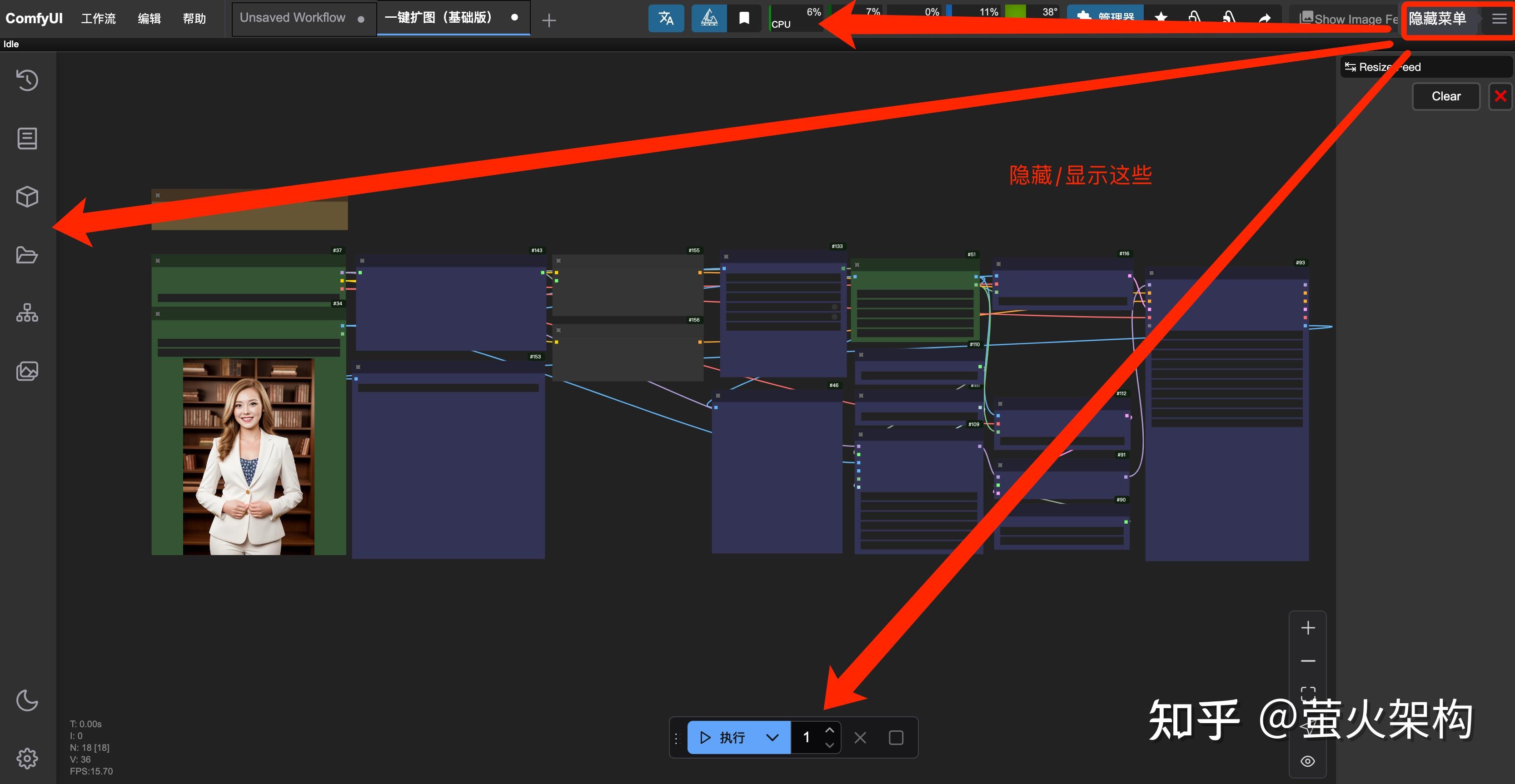The width and height of the screenshot is (1515, 784).
Task: Toggle dark theme with moon icon
Action: click(27, 700)
